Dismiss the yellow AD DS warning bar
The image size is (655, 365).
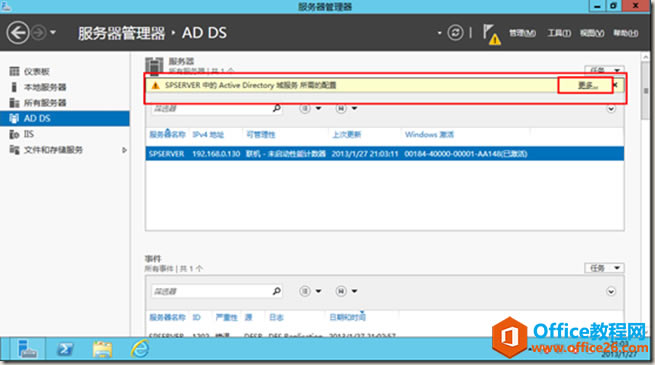(615, 85)
